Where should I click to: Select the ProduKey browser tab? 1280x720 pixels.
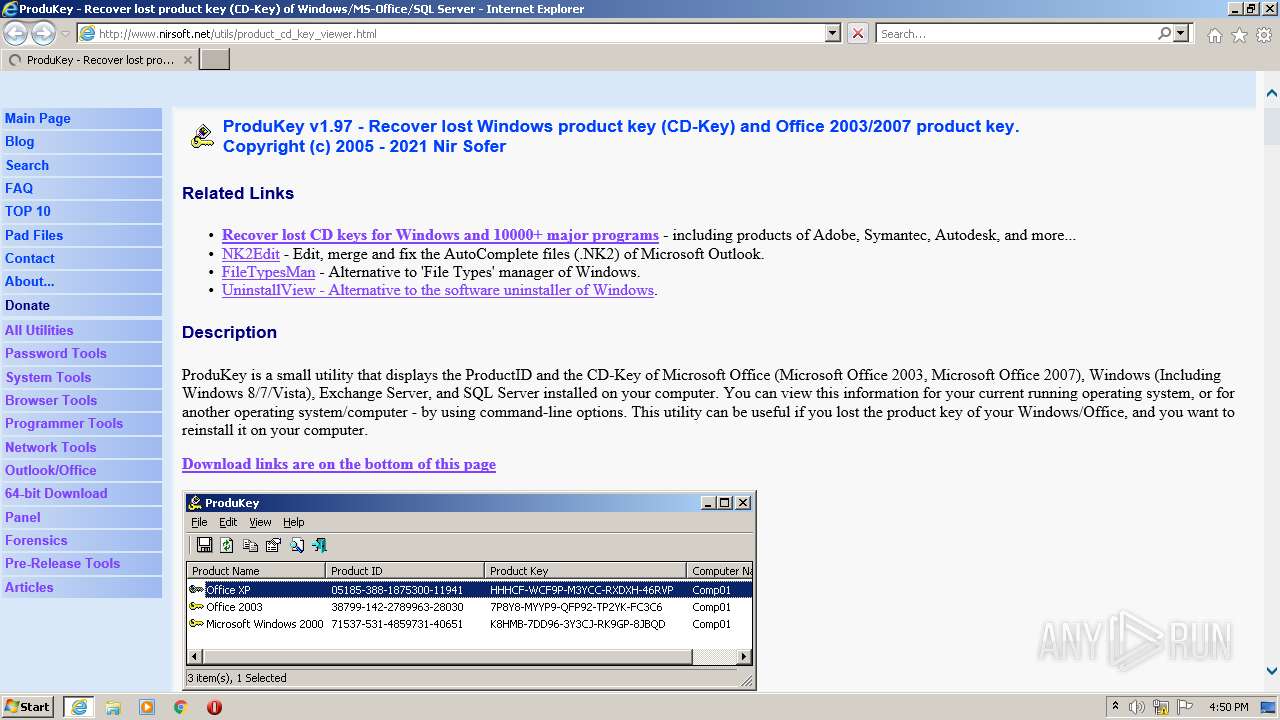click(100, 60)
